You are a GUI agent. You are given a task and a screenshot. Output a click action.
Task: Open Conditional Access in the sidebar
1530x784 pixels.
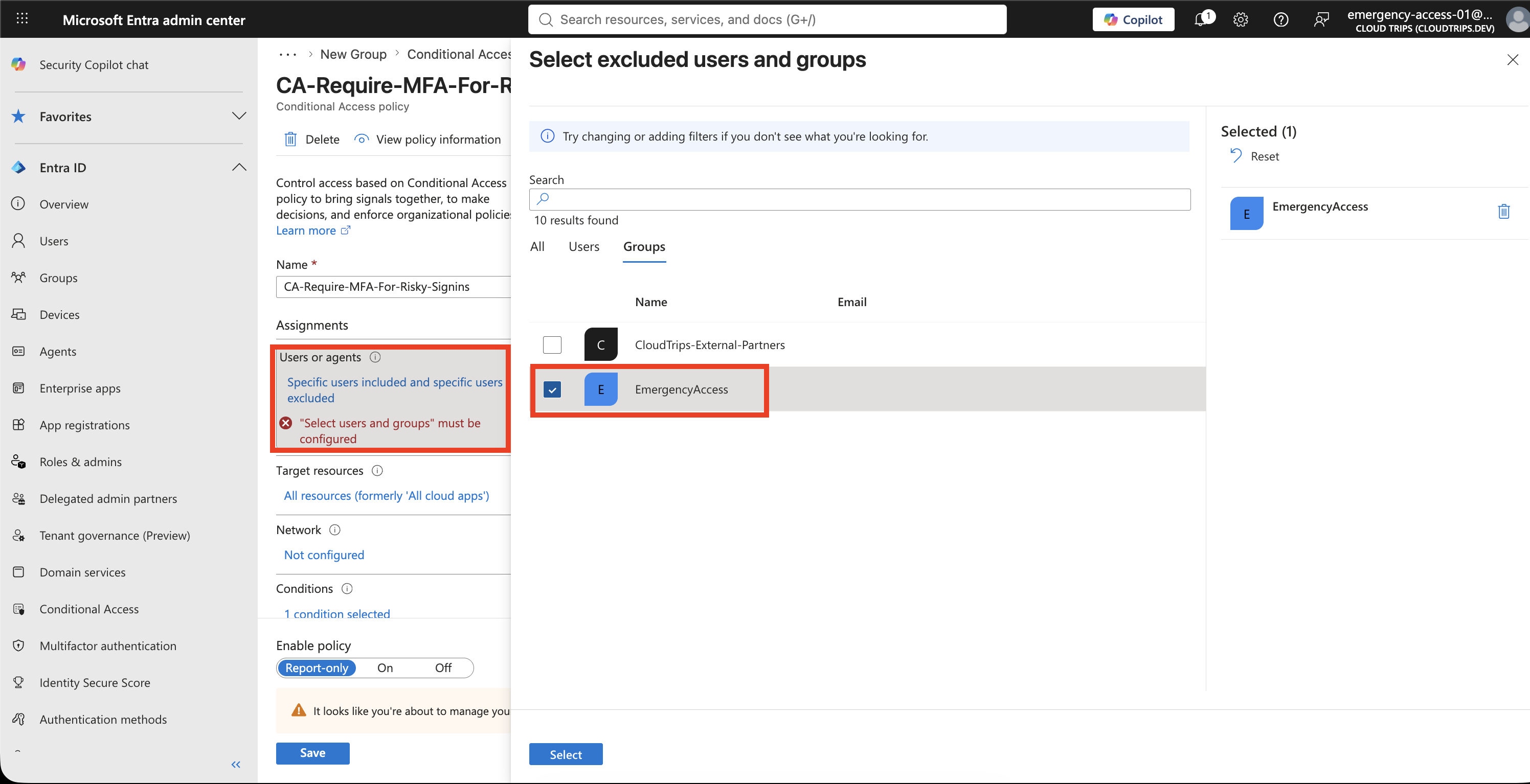(89, 609)
